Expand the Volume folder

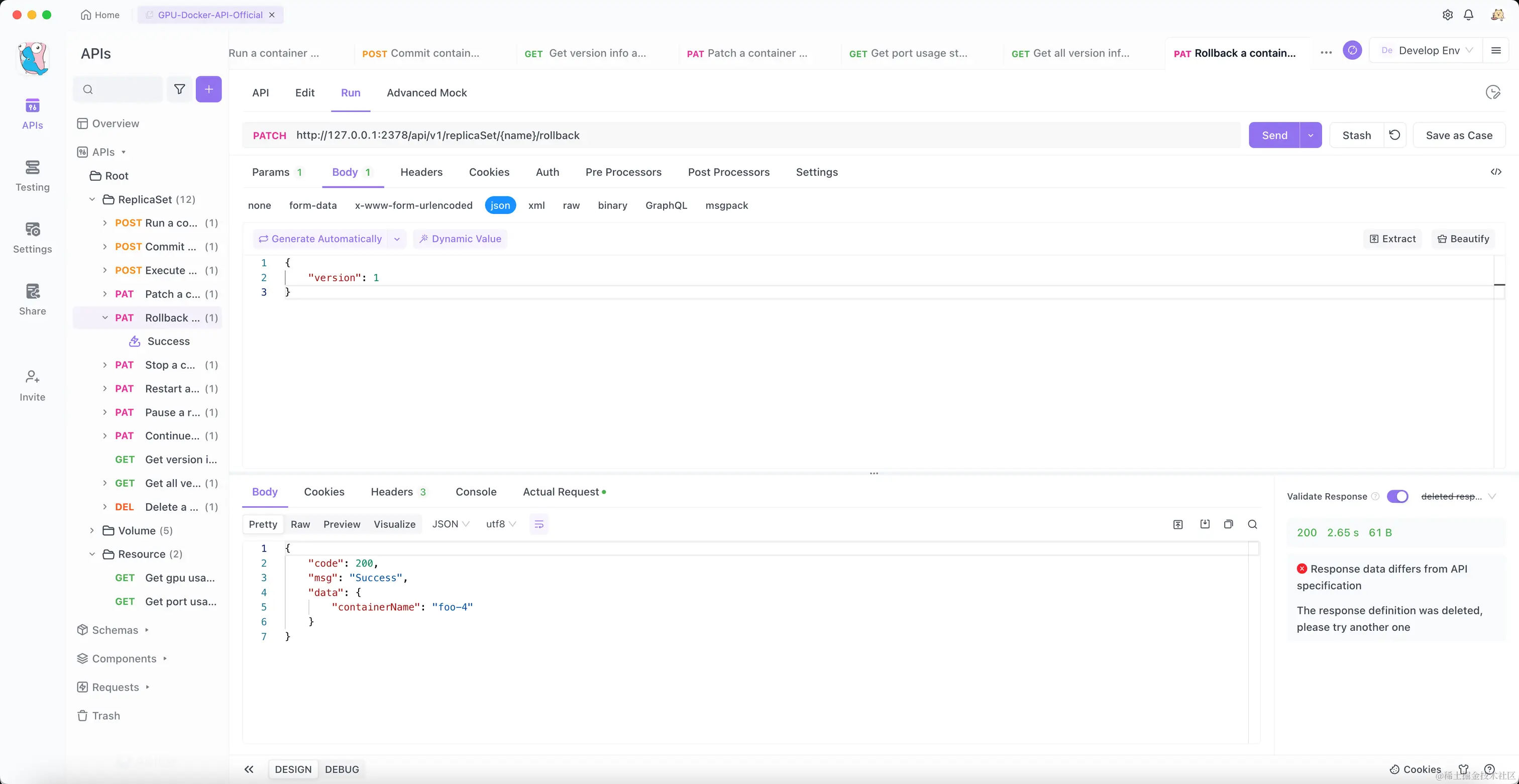[x=92, y=530]
